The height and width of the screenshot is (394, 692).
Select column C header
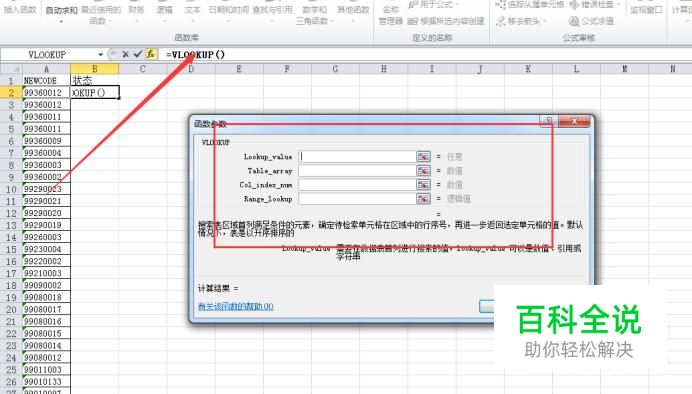point(143,69)
